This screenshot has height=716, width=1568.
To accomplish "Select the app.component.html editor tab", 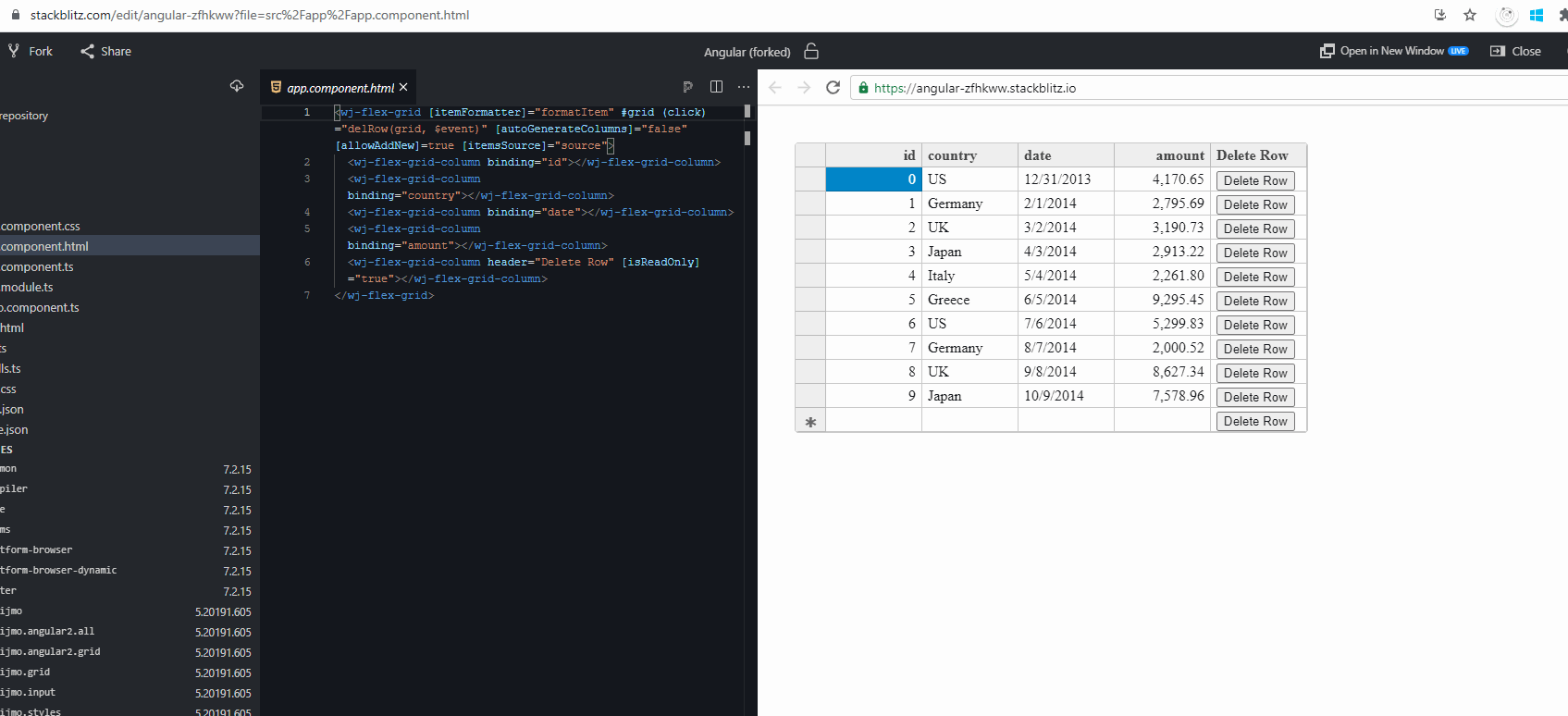I will [338, 87].
